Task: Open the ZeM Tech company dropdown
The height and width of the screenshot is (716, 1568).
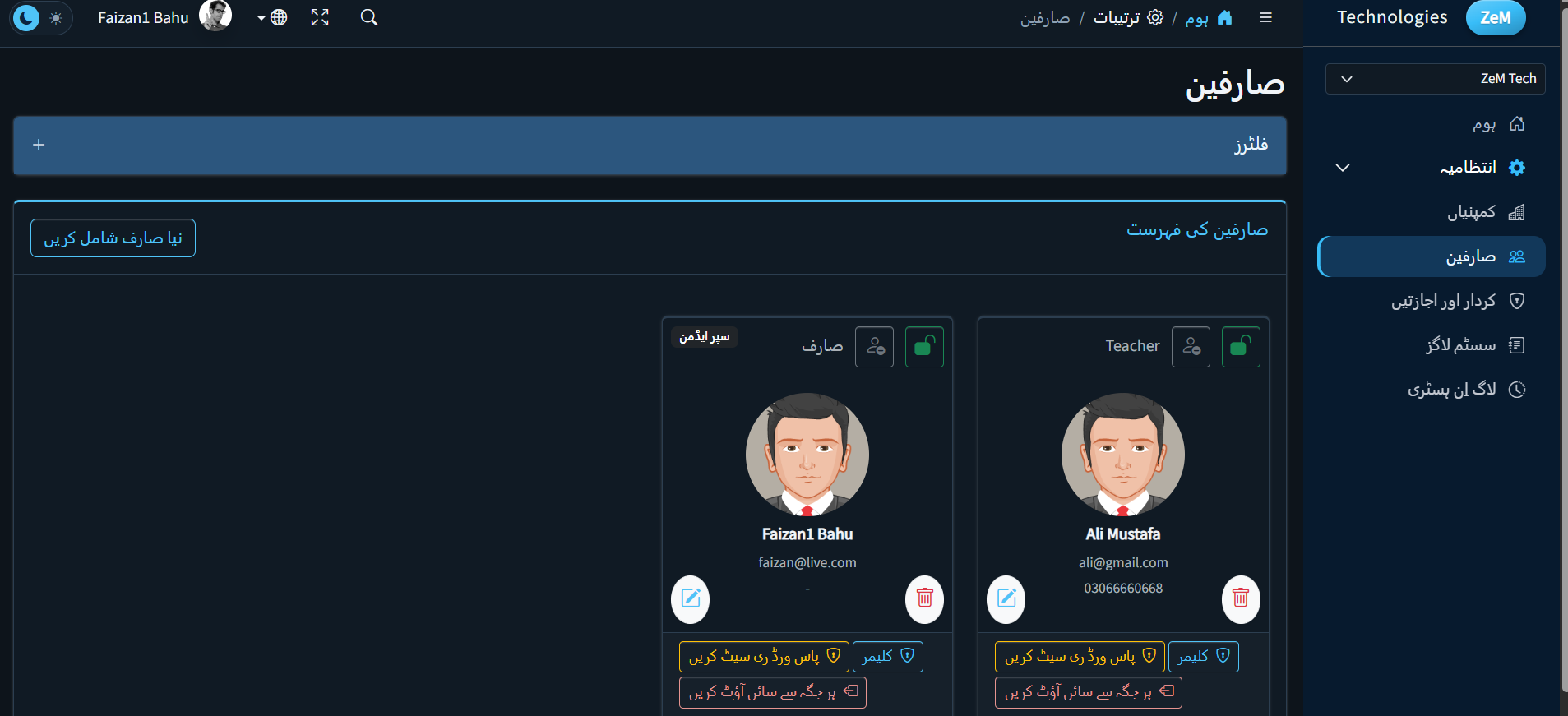Action: [1435, 79]
